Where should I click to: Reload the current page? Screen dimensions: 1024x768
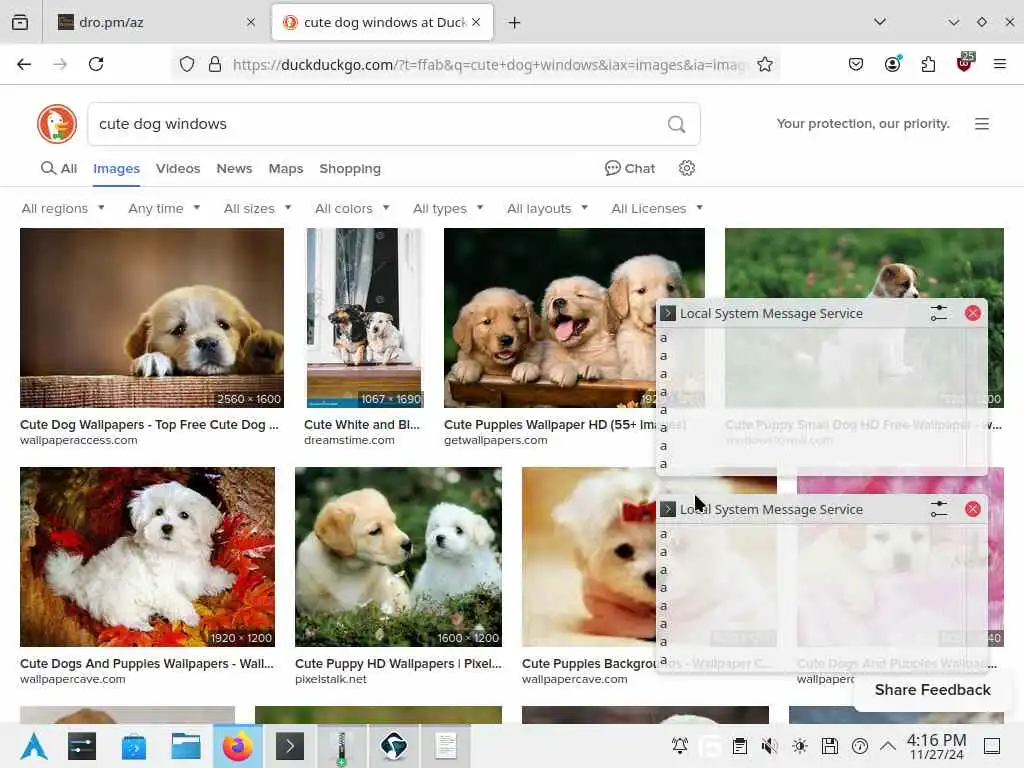[96, 64]
